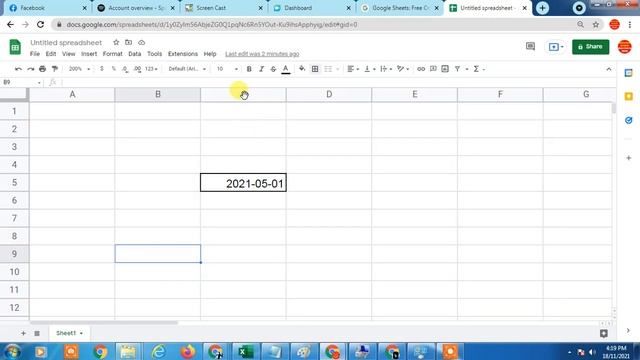Open the File menu
640x360 pixels.
point(35,54)
